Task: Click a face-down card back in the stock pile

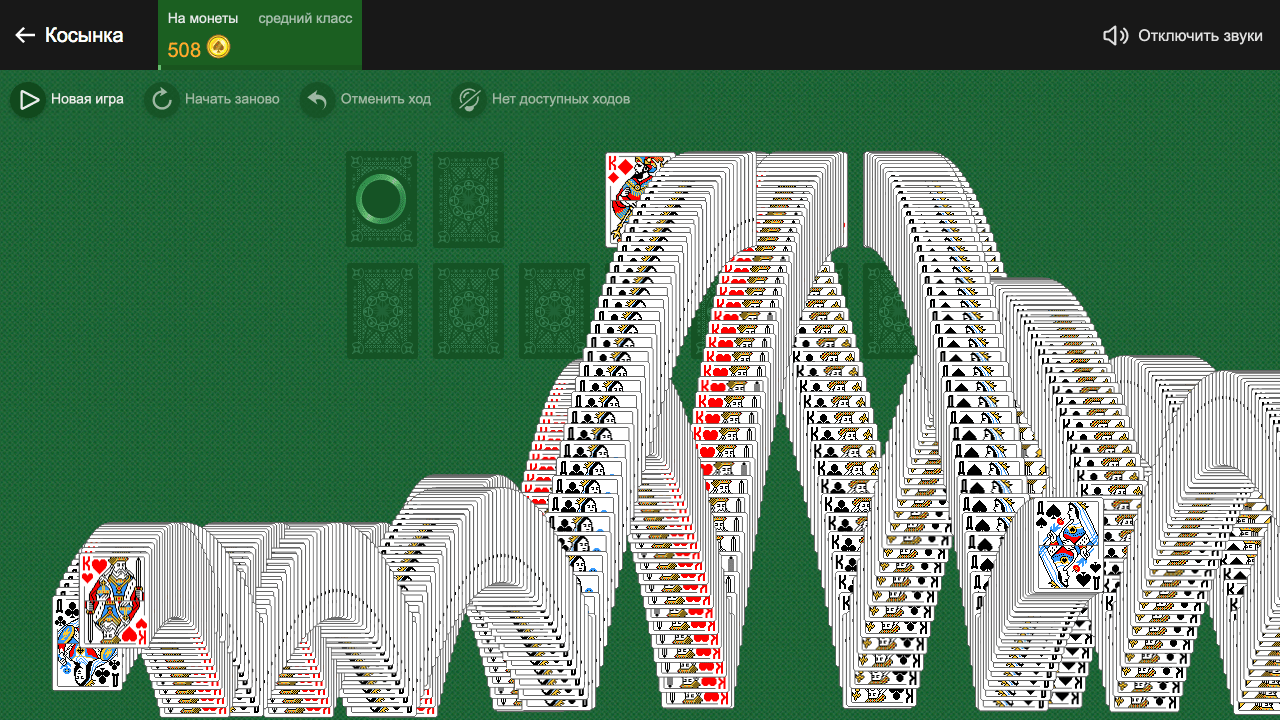Action: tap(468, 198)
